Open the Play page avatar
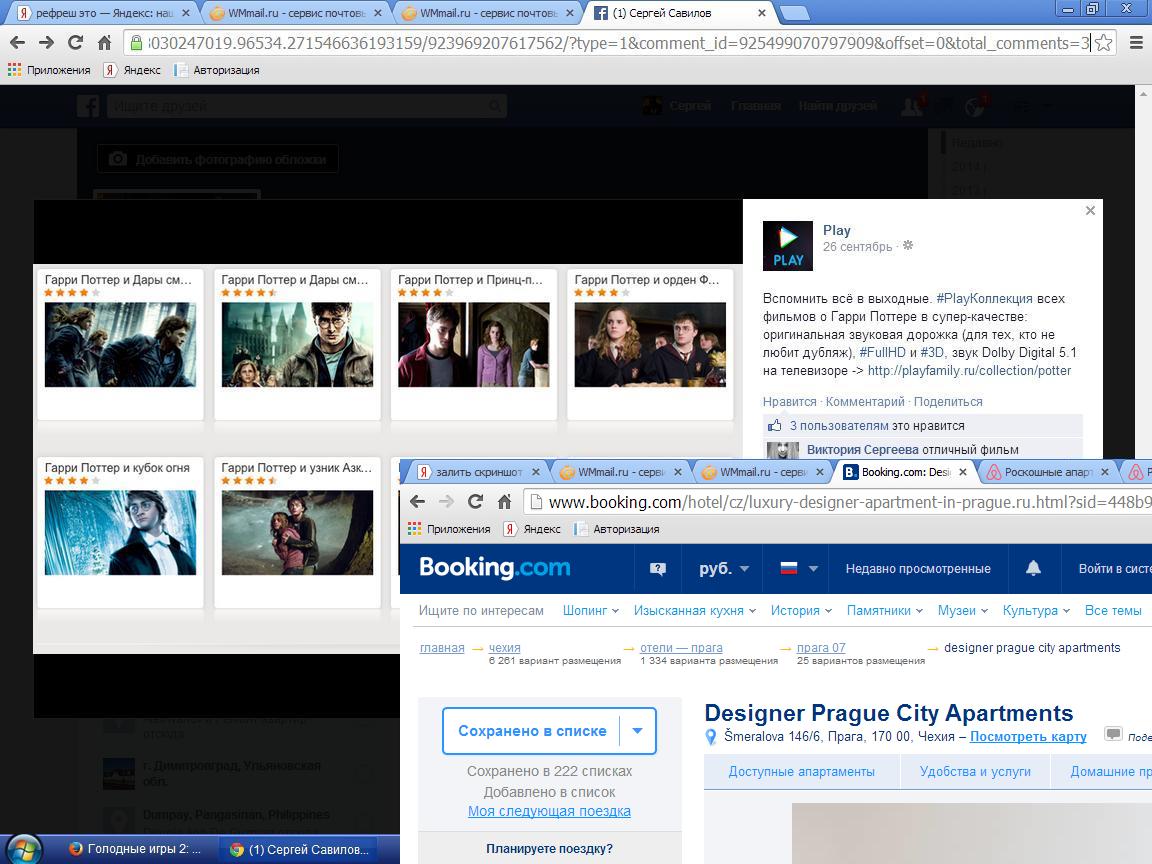 [x=788, y=246]
